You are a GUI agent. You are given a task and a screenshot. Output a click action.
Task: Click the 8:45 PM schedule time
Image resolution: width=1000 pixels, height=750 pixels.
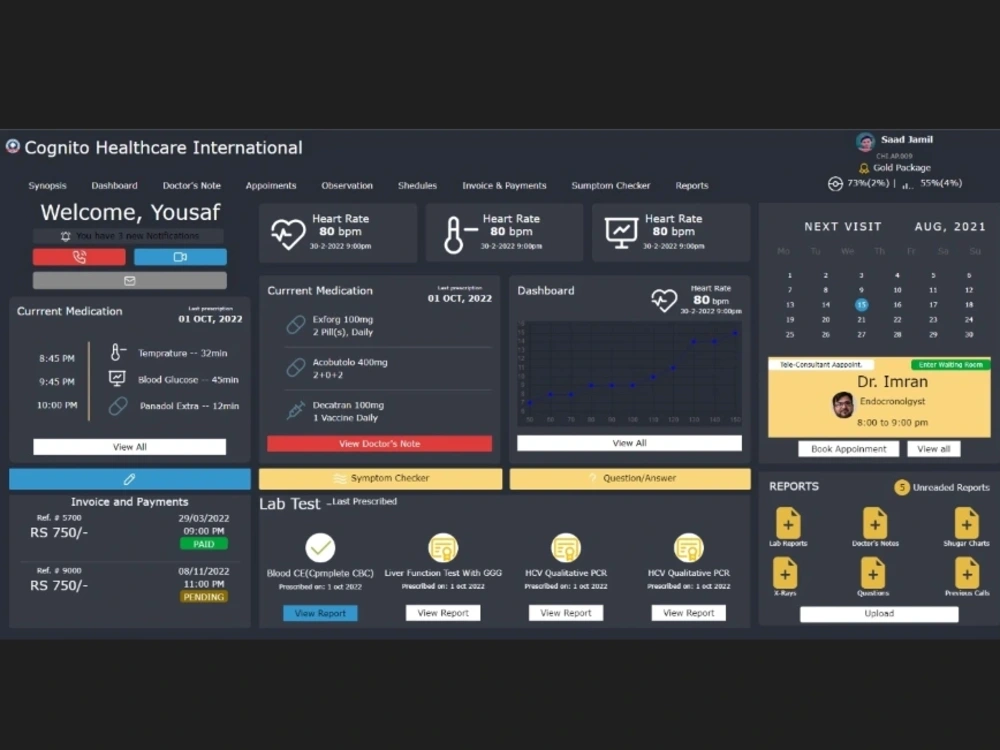click(57, 359)
